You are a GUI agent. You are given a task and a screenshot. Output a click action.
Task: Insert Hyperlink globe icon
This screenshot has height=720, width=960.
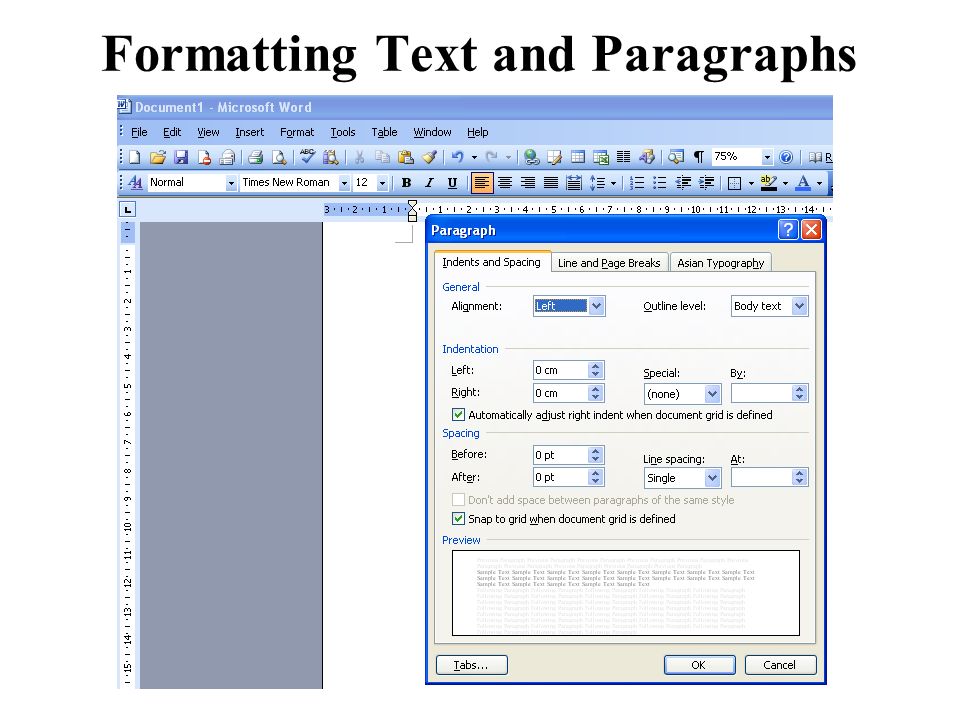coord(531,157)
